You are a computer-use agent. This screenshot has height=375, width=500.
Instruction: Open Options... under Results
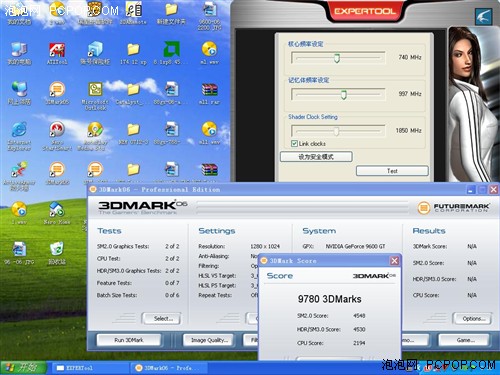[x=473, y=318]
